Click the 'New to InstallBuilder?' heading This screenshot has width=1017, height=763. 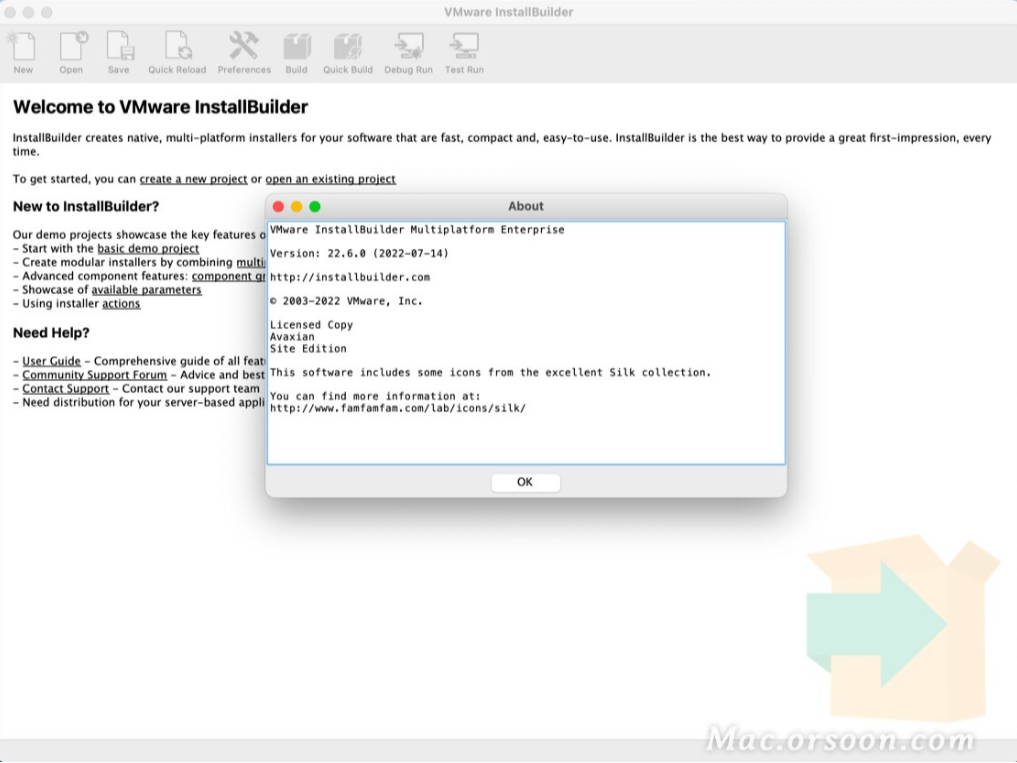(x=86, y=206)
